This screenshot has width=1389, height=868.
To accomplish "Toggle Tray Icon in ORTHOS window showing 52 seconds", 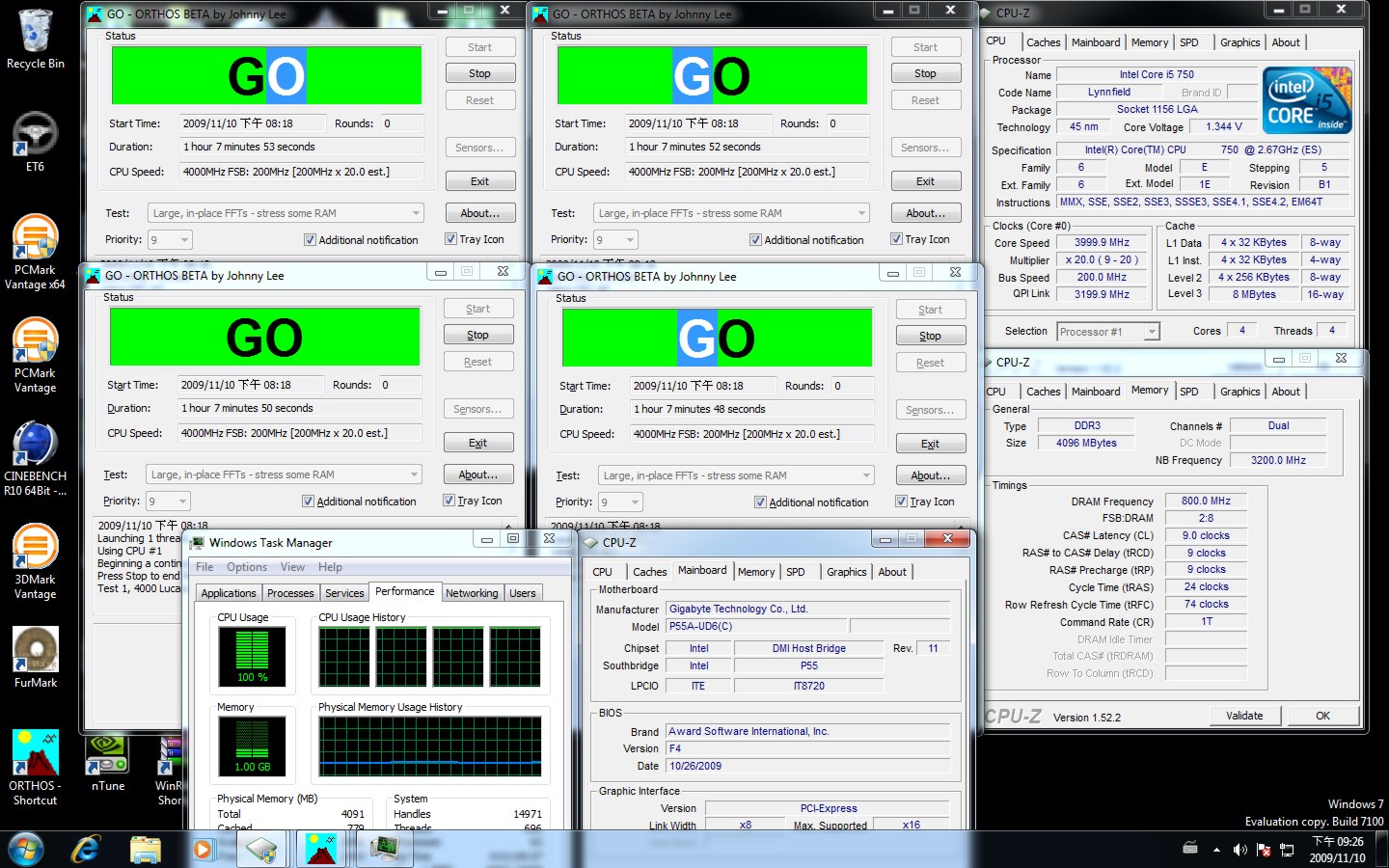I will [896, 239].
